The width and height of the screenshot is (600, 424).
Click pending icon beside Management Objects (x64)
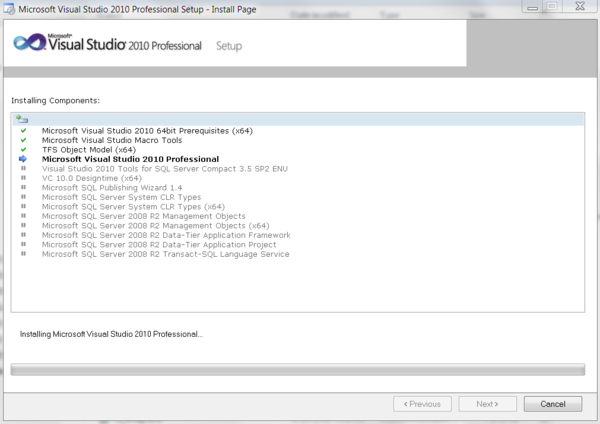click(x=23, y=225)
